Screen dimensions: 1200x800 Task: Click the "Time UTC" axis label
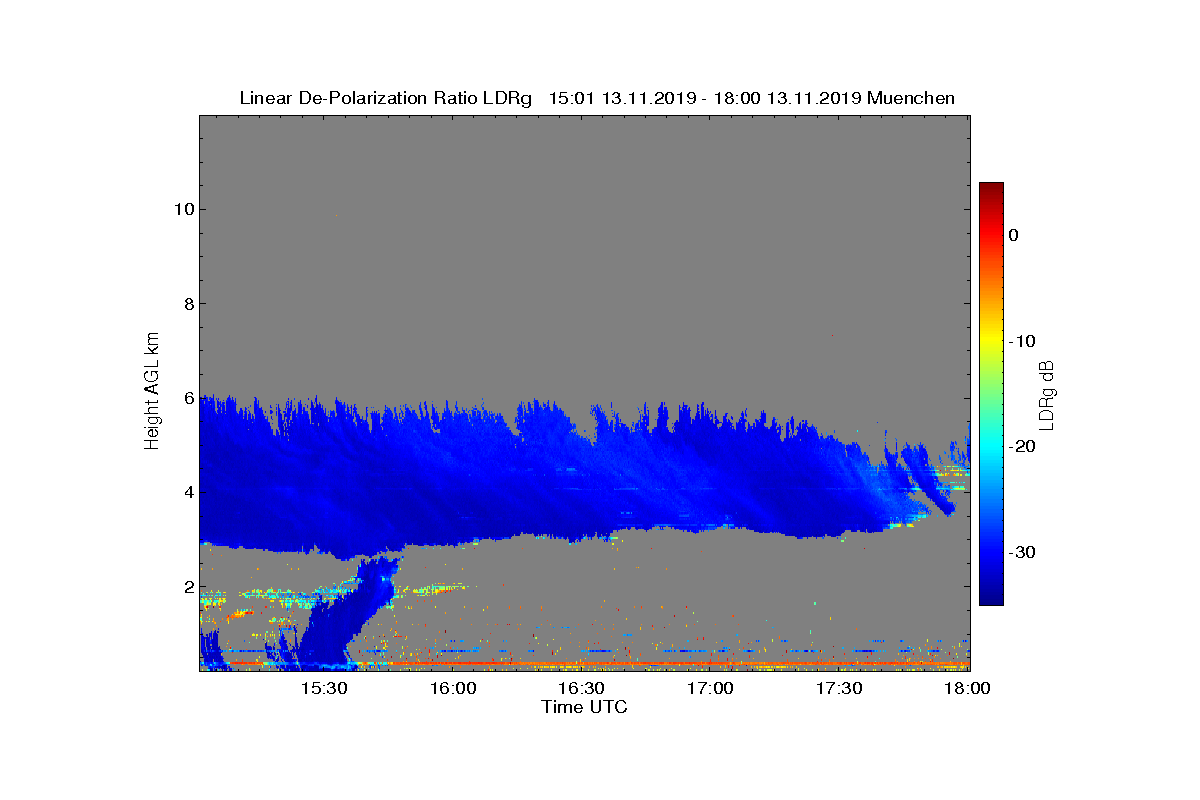click(585, 707)
